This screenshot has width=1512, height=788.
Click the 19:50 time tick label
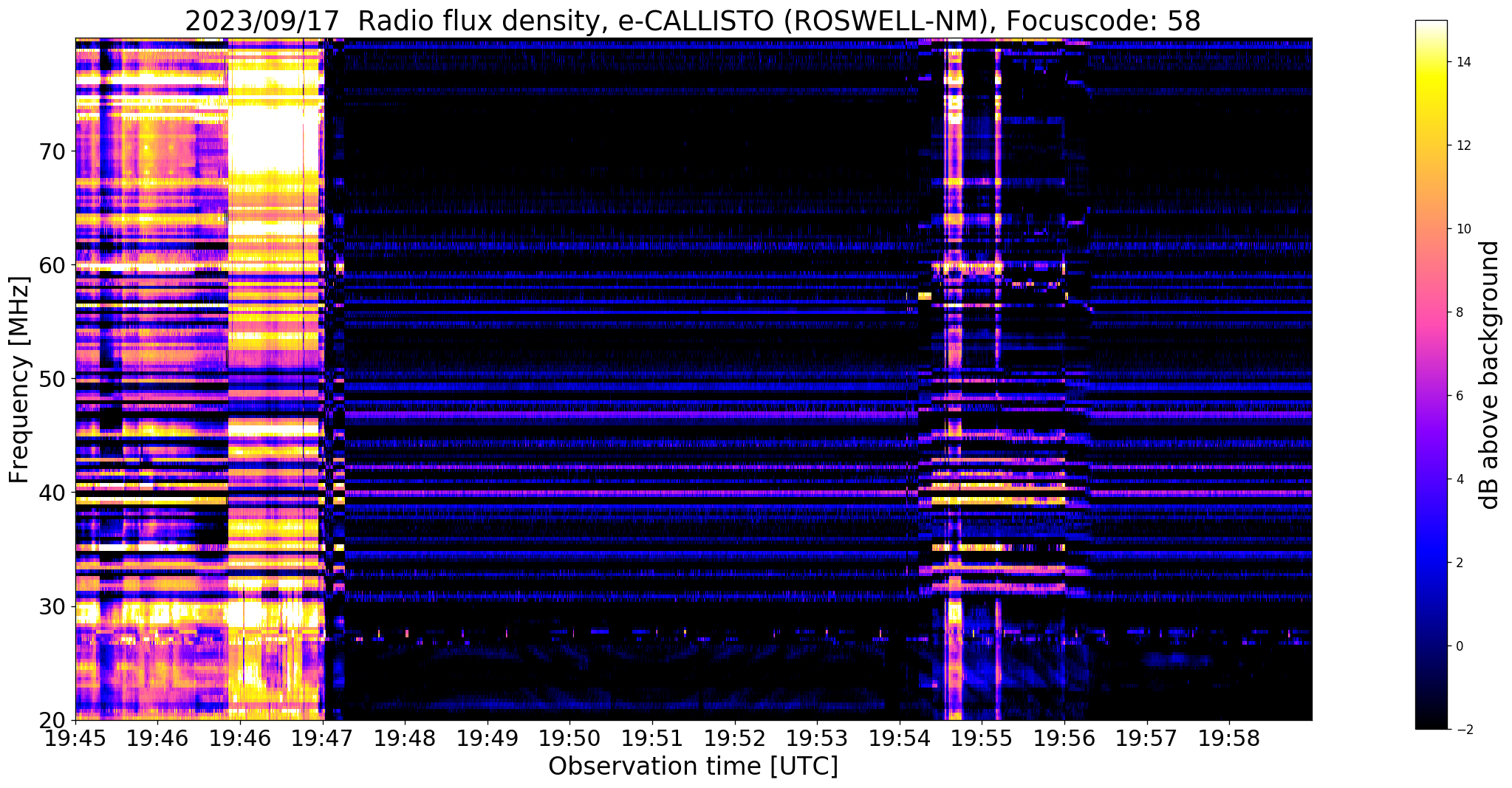pos(569,739)
